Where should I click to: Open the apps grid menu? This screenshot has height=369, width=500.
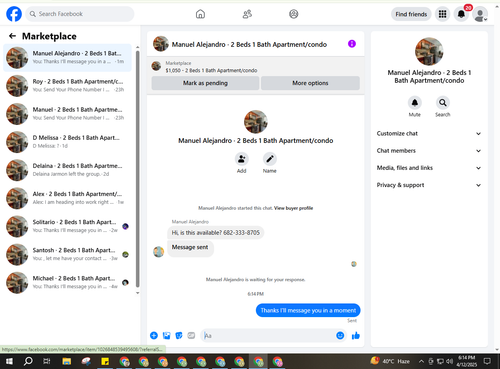pos(442,14)
